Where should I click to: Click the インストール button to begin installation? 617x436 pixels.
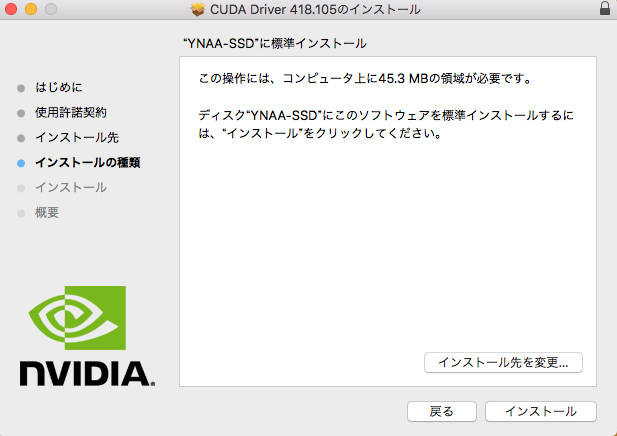pyautogui.click(x=541, y=412)
